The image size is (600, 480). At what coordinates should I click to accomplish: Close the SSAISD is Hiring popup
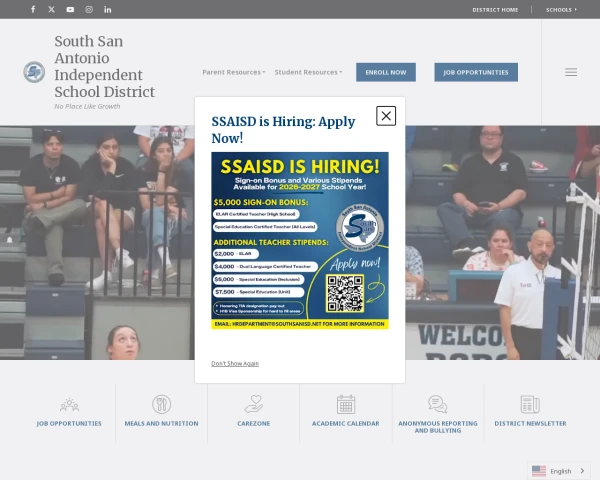tap(386, 116)
